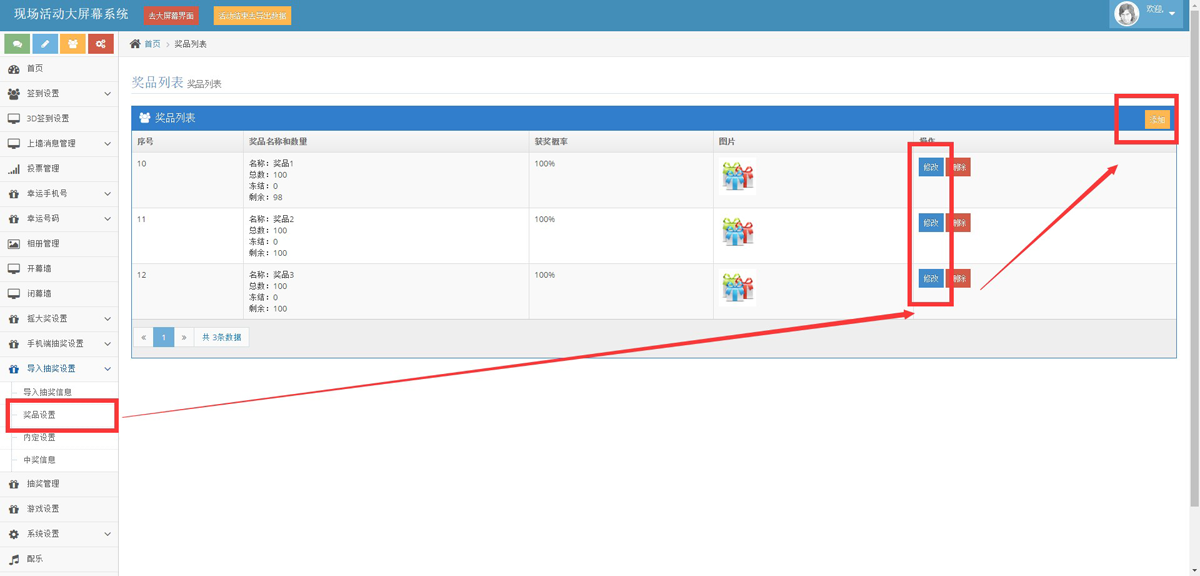Click the blue pencil shortcut icon
The height and width of the screenshot is (576, 1200).
[x=45, y=44]
